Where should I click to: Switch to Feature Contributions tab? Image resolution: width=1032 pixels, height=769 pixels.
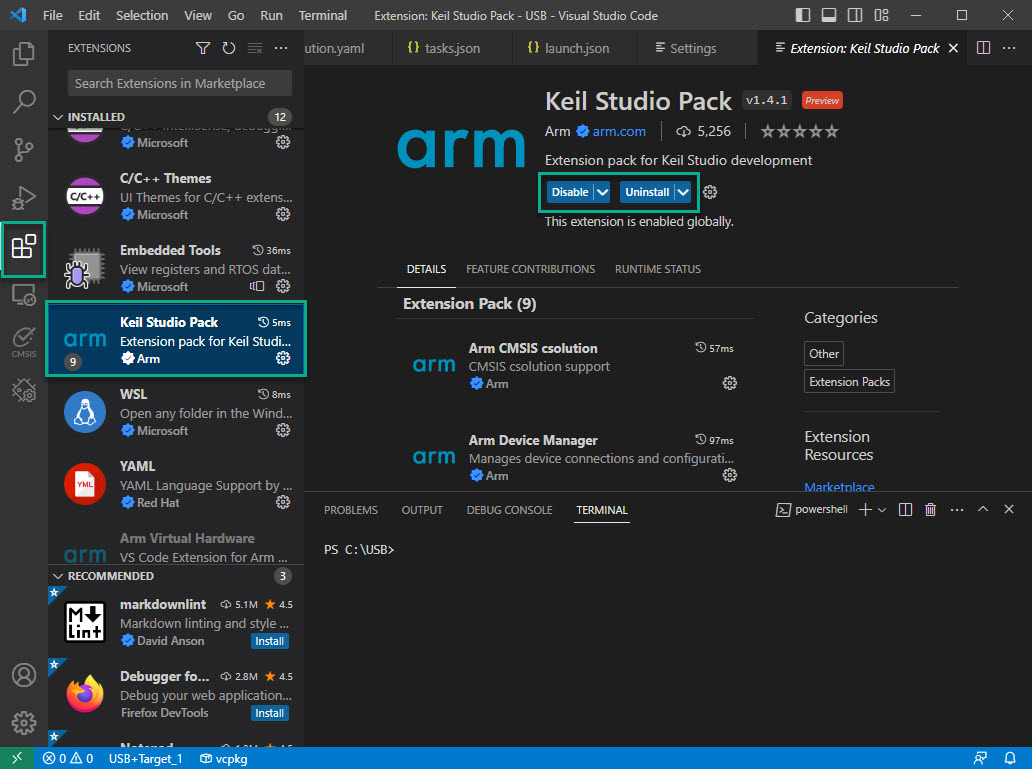pos(530,269)
